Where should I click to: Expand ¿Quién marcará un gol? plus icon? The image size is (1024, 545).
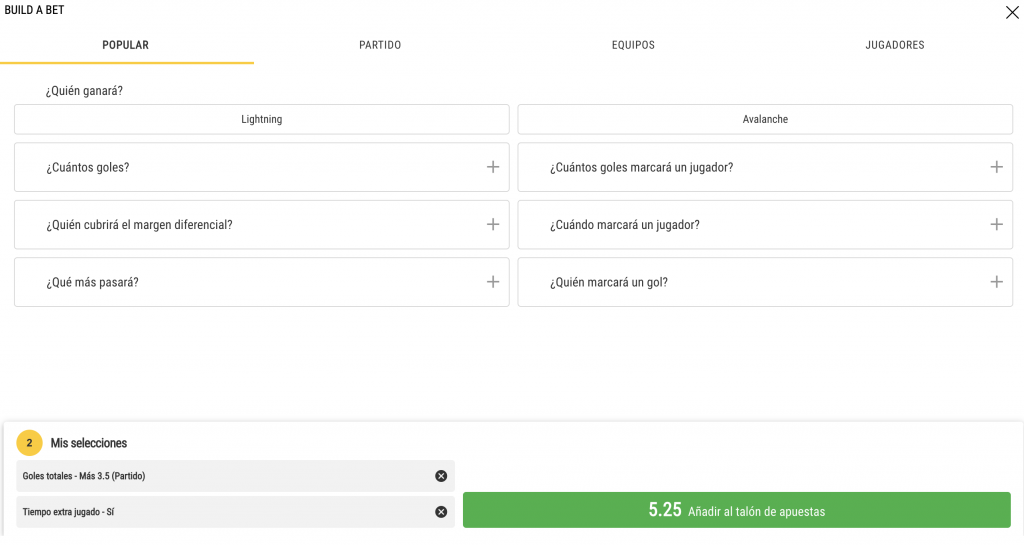(997, 282)
